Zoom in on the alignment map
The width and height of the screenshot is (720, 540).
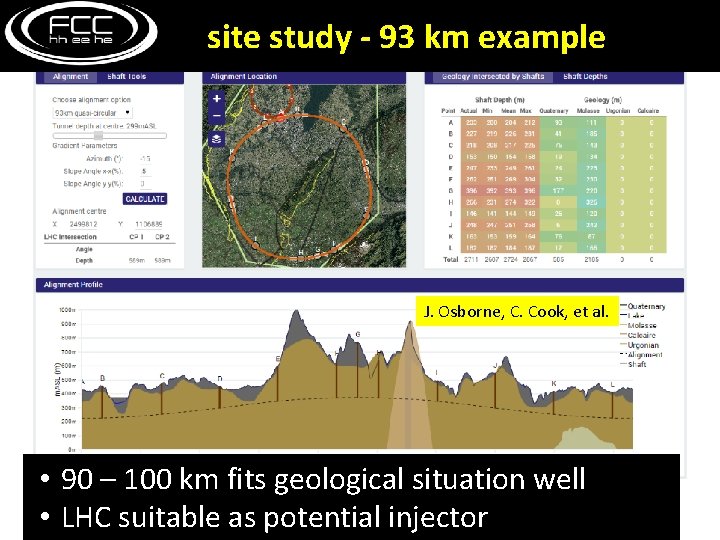coord(217,99)
